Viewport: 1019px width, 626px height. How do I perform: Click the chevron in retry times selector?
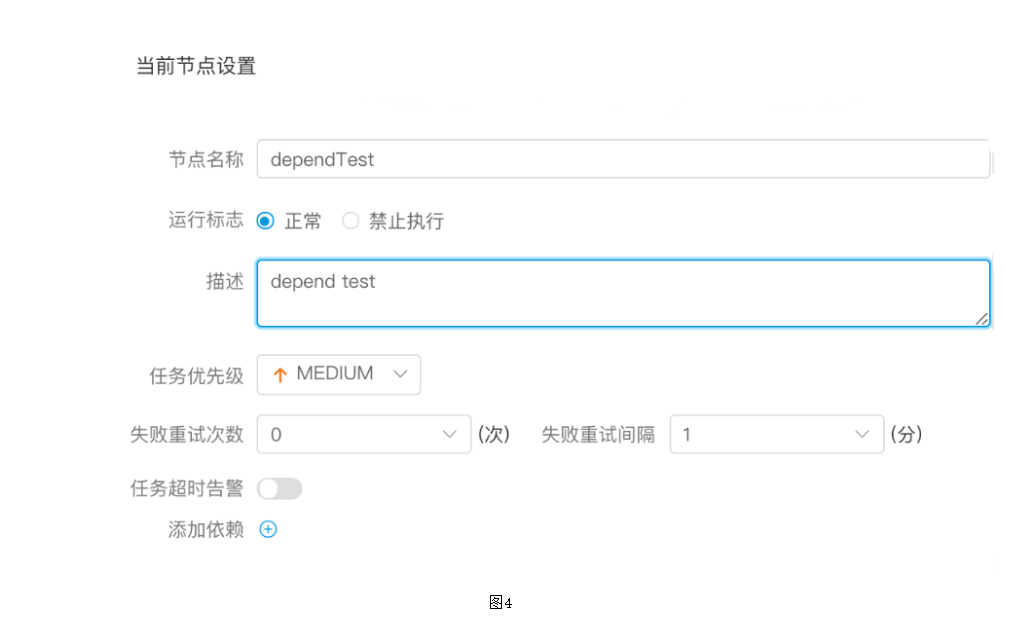tap(449, 434)
